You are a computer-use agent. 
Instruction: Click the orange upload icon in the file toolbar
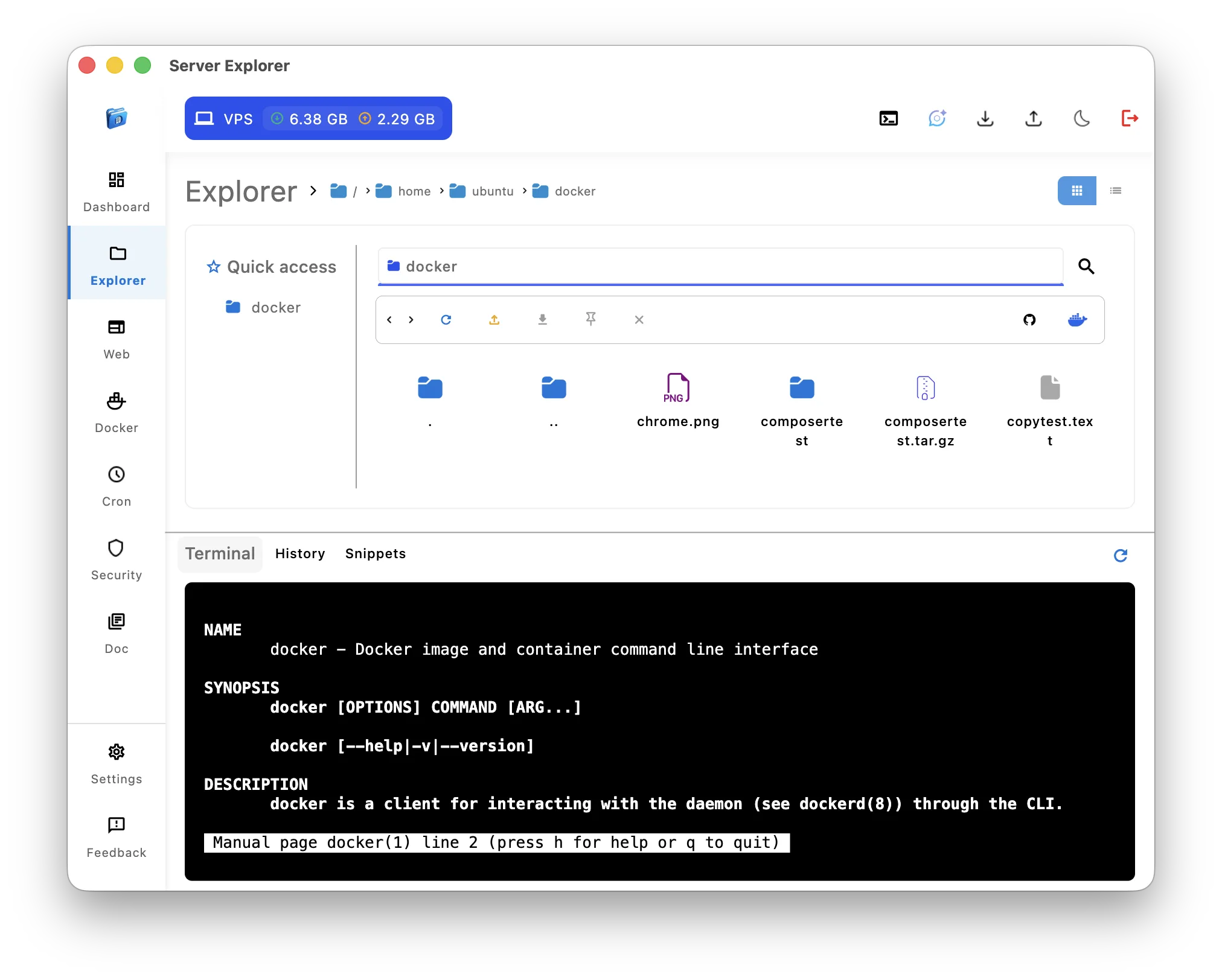coord(494,320)
